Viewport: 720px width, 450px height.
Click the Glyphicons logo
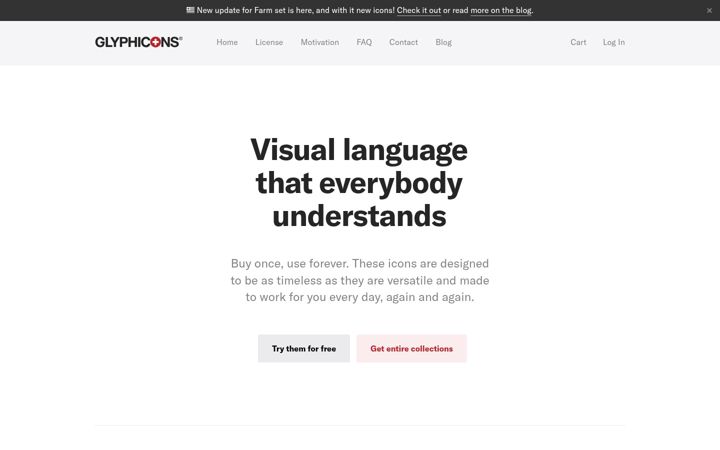click(x=139, y=42)
